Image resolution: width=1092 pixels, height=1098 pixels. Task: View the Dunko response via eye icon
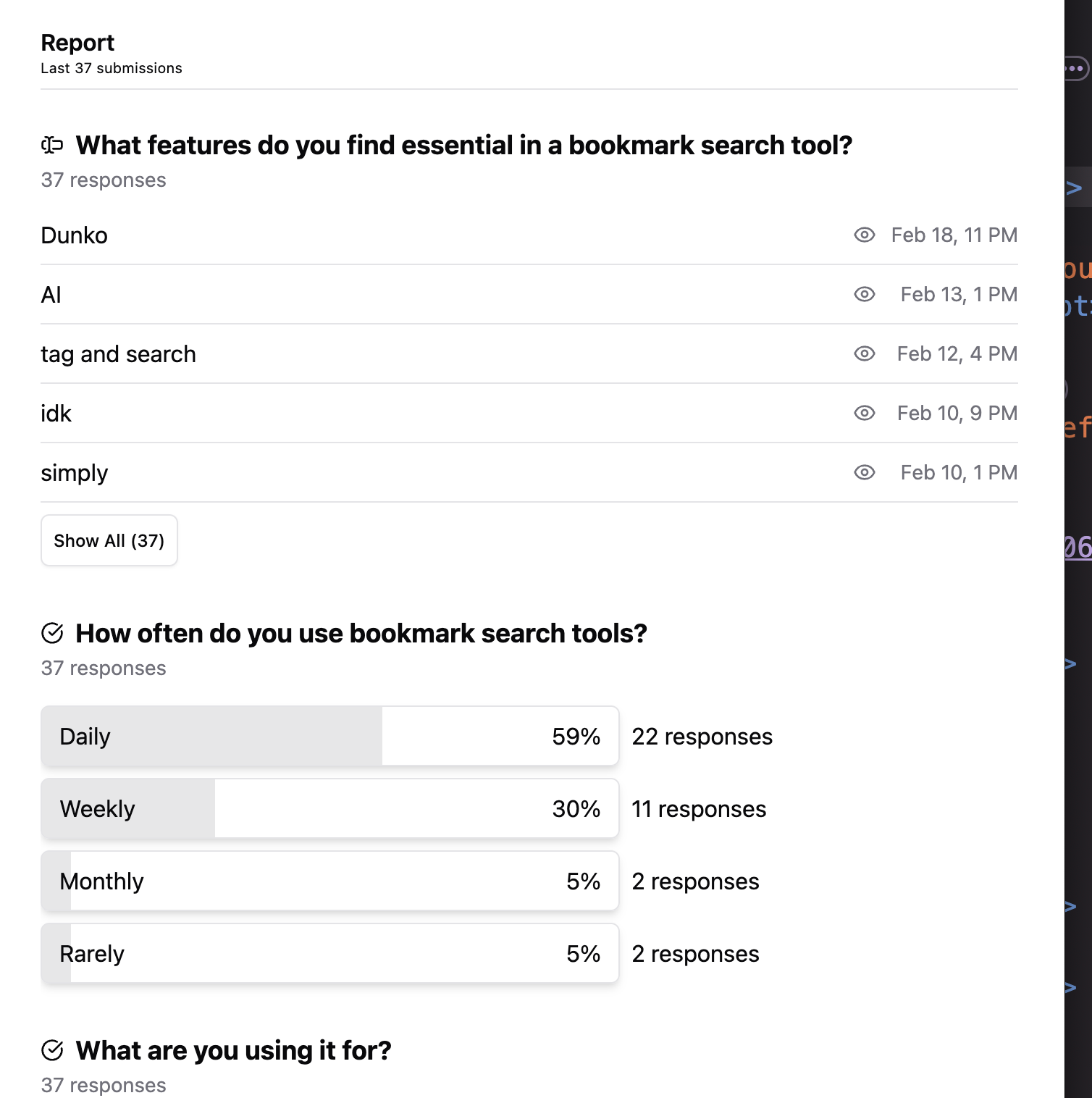point(864,235)
